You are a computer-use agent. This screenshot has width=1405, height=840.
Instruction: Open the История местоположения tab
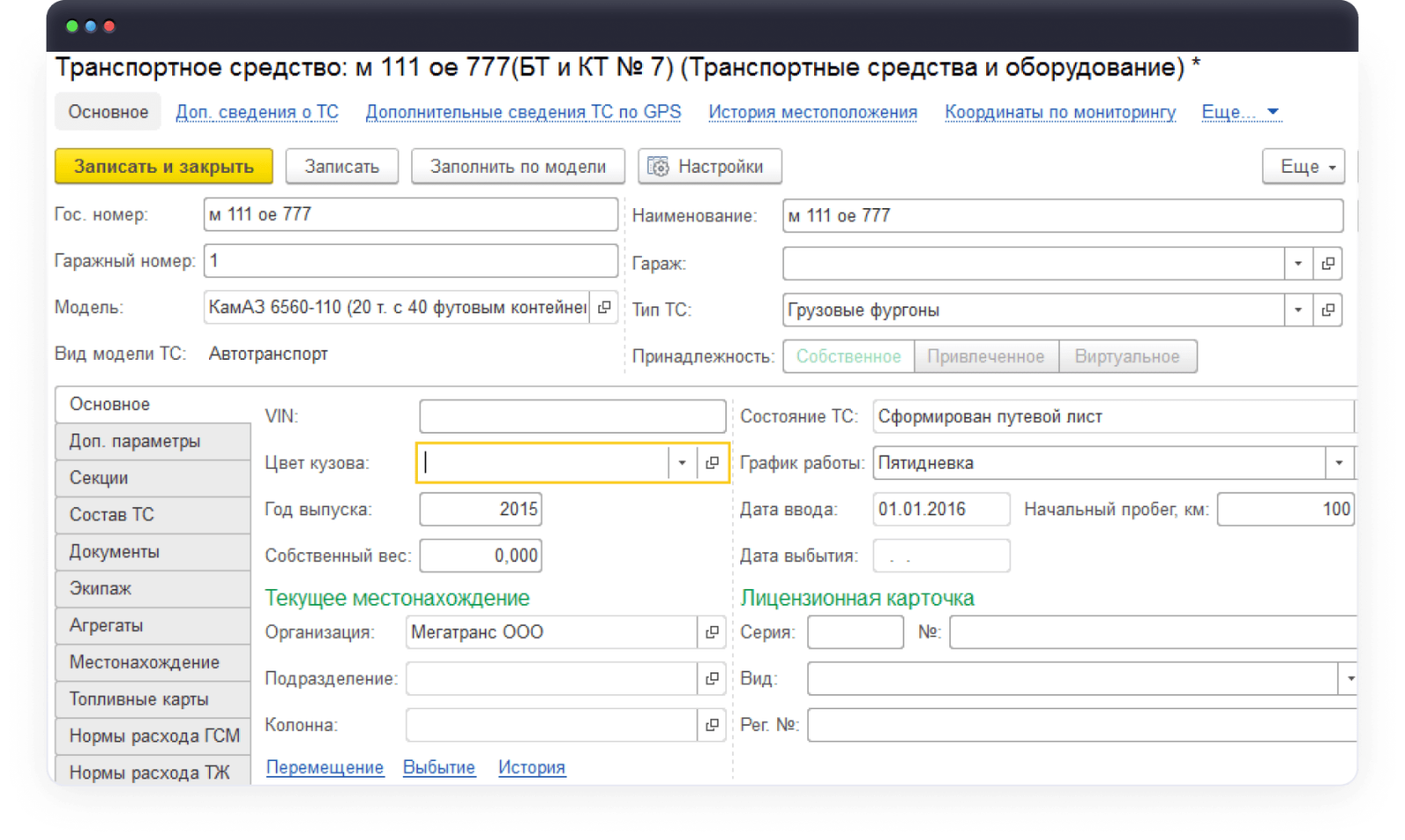pos(812,112)
